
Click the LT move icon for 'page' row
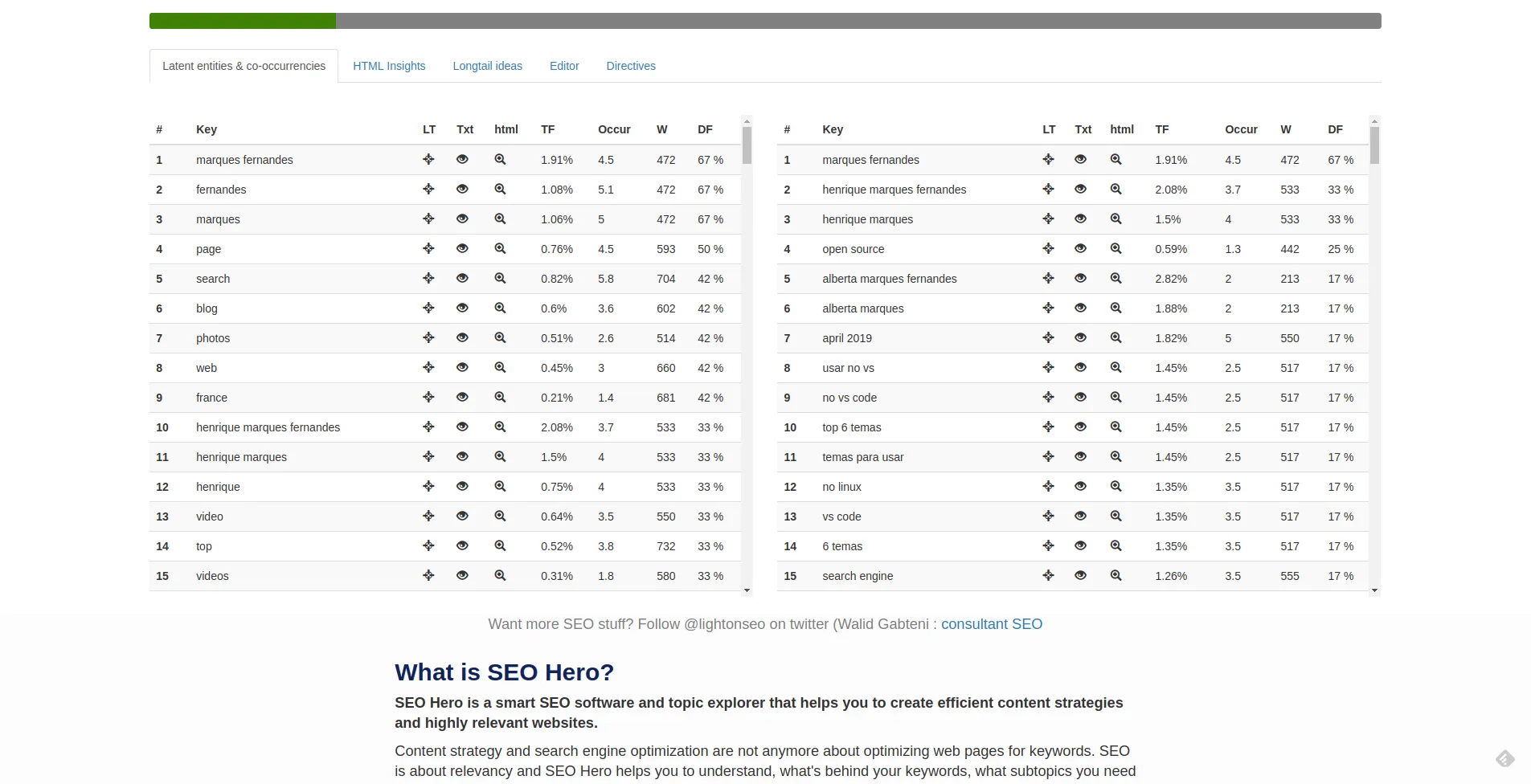click(428, 248)
